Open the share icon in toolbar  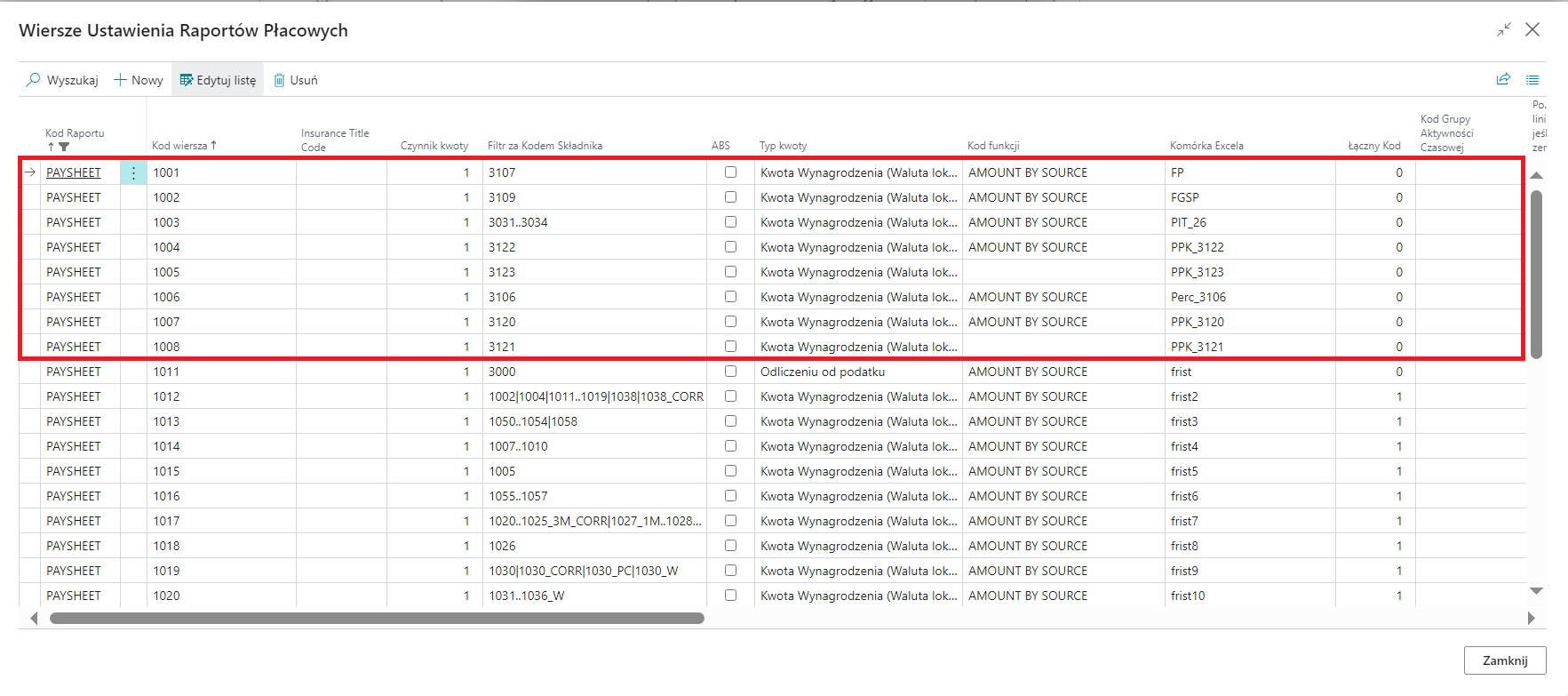(x=1503, y=79)
